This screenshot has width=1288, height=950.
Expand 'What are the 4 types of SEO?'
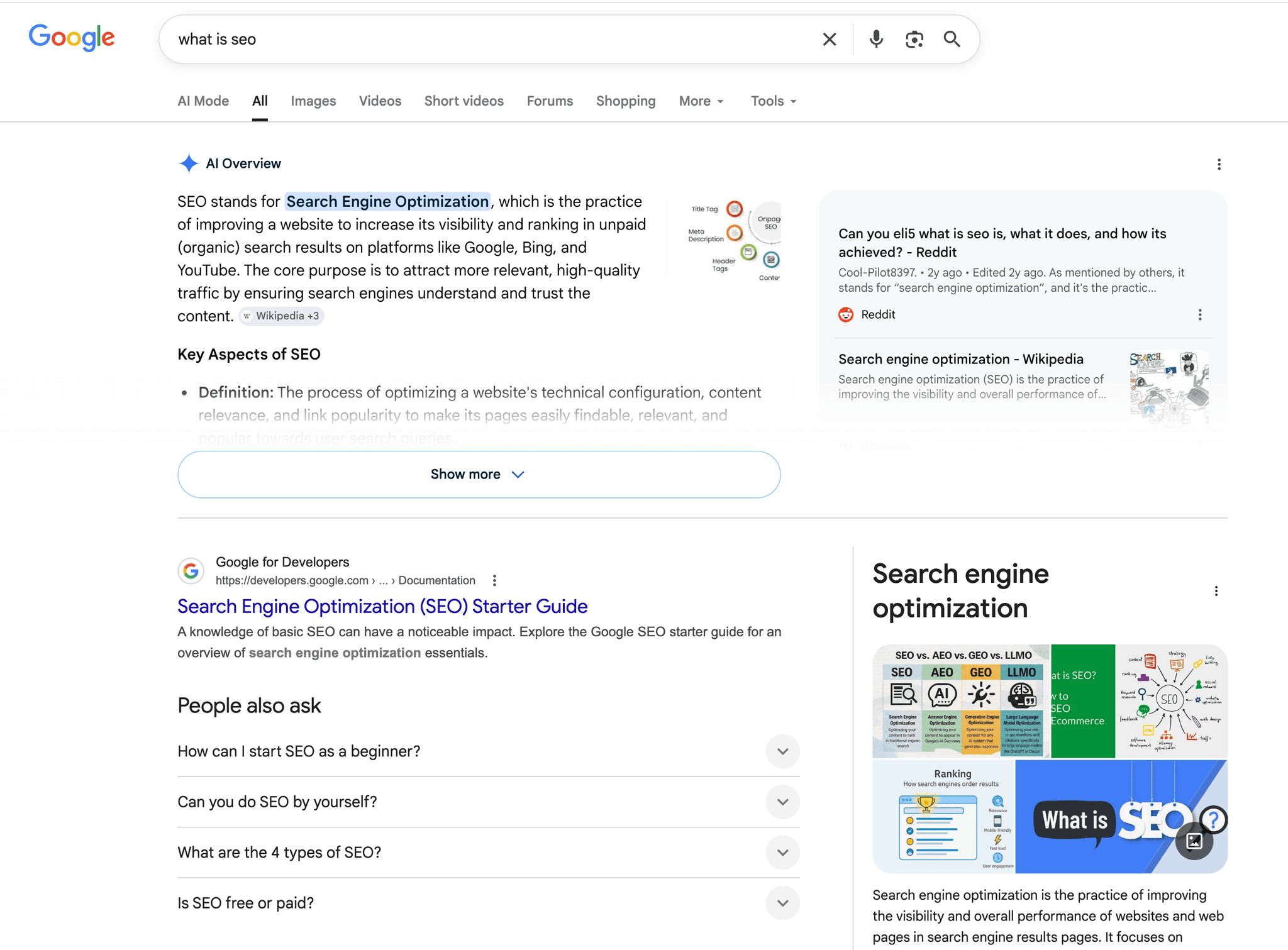pos(489,853)
